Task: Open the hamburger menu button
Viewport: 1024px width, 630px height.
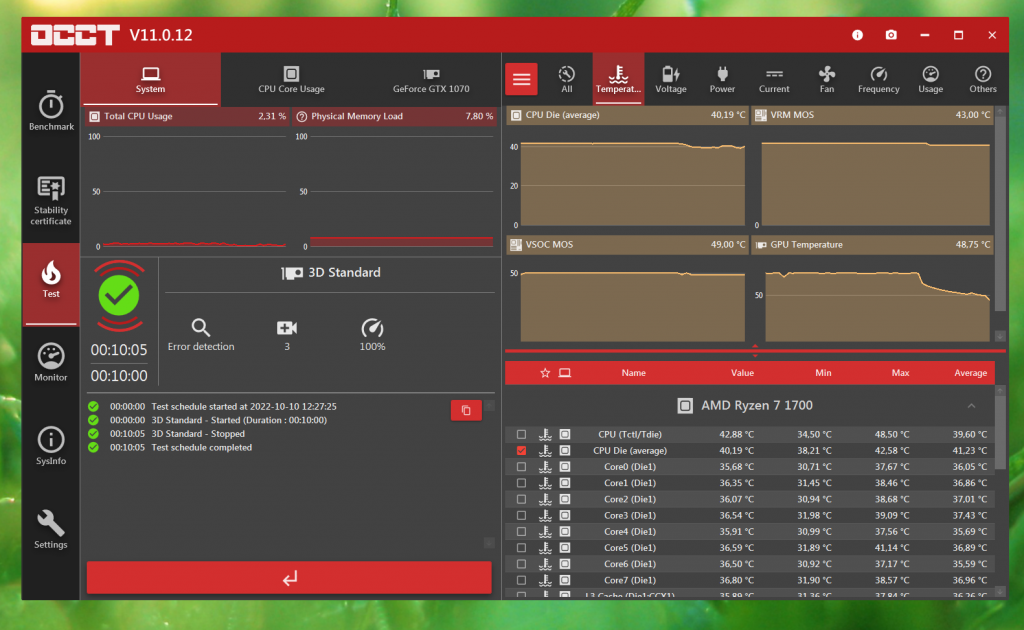Action: point(521,79)
